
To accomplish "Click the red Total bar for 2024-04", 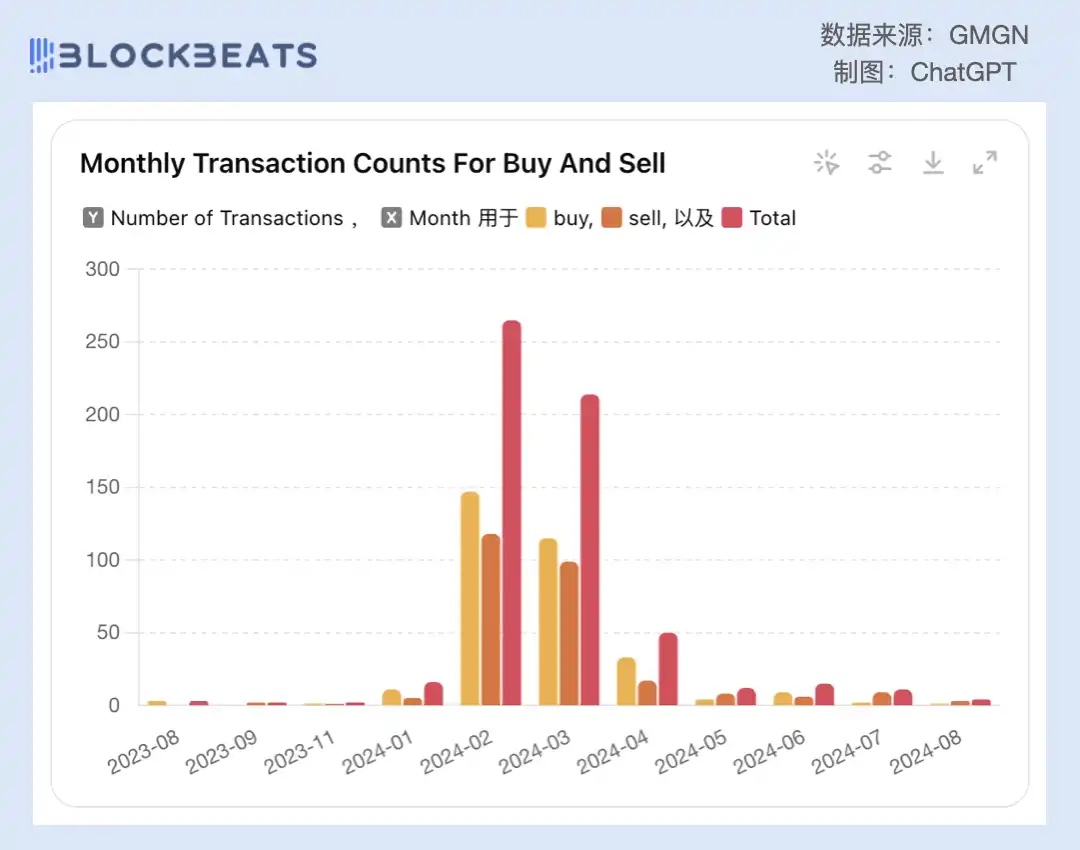I will tap(668, 669).
